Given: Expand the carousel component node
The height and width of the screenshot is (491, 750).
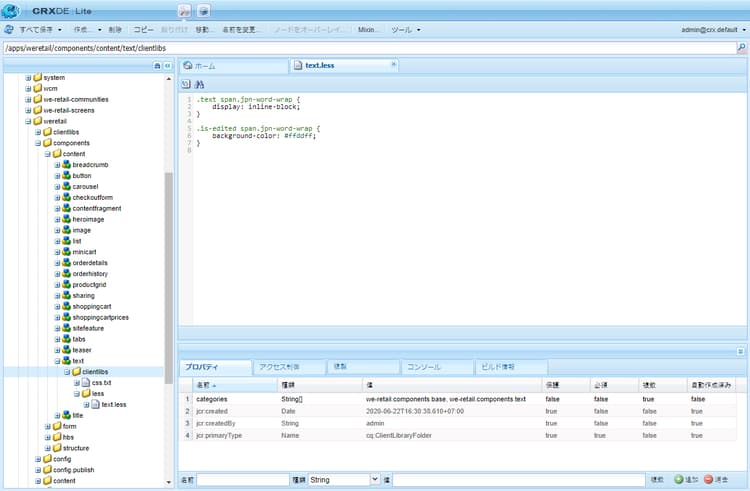Looking at the screenshot, I should [x=58, y=186].
